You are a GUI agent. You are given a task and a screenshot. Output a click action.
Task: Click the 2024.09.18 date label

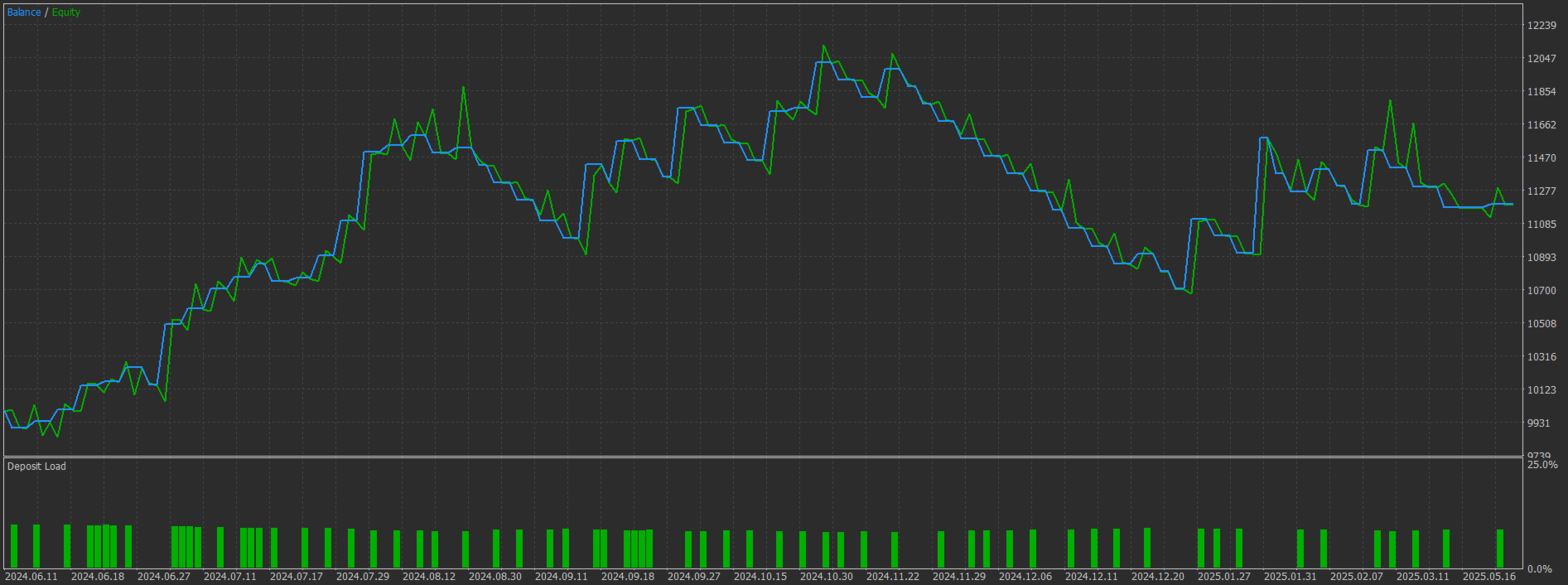pos(628,577)
